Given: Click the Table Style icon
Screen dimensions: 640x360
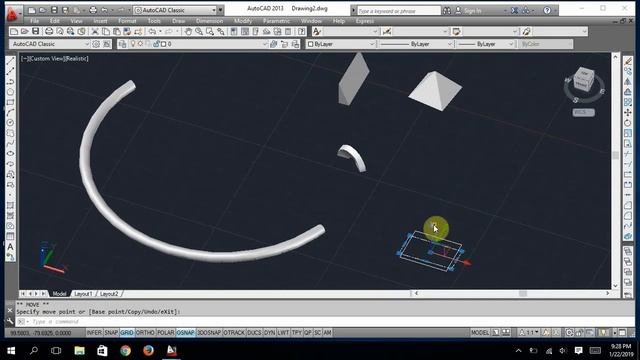Looking at the screenshot, I should 456,31.
